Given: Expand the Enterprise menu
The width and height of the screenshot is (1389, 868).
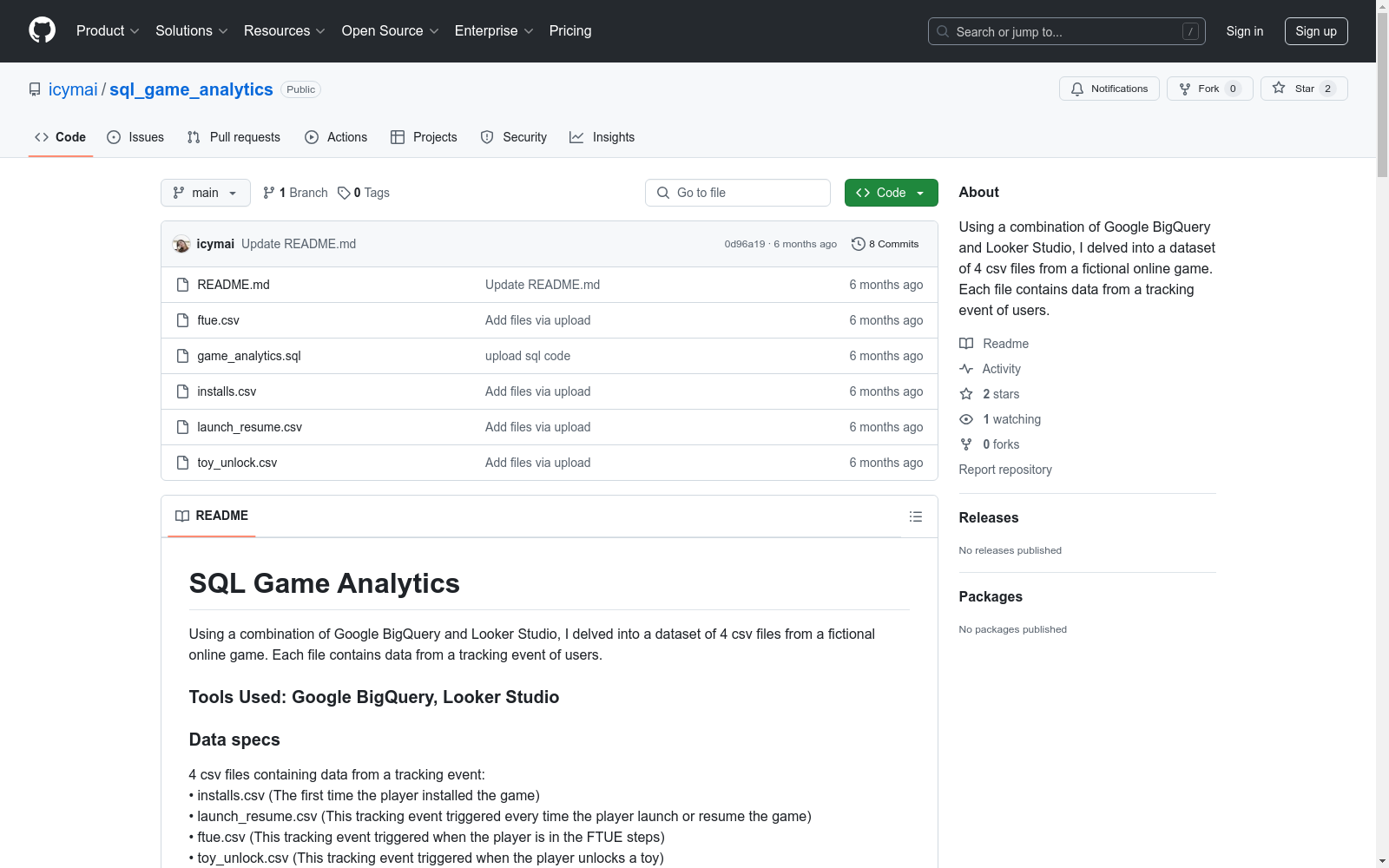Looking at the screenshot, I should [x=494, y=31].
